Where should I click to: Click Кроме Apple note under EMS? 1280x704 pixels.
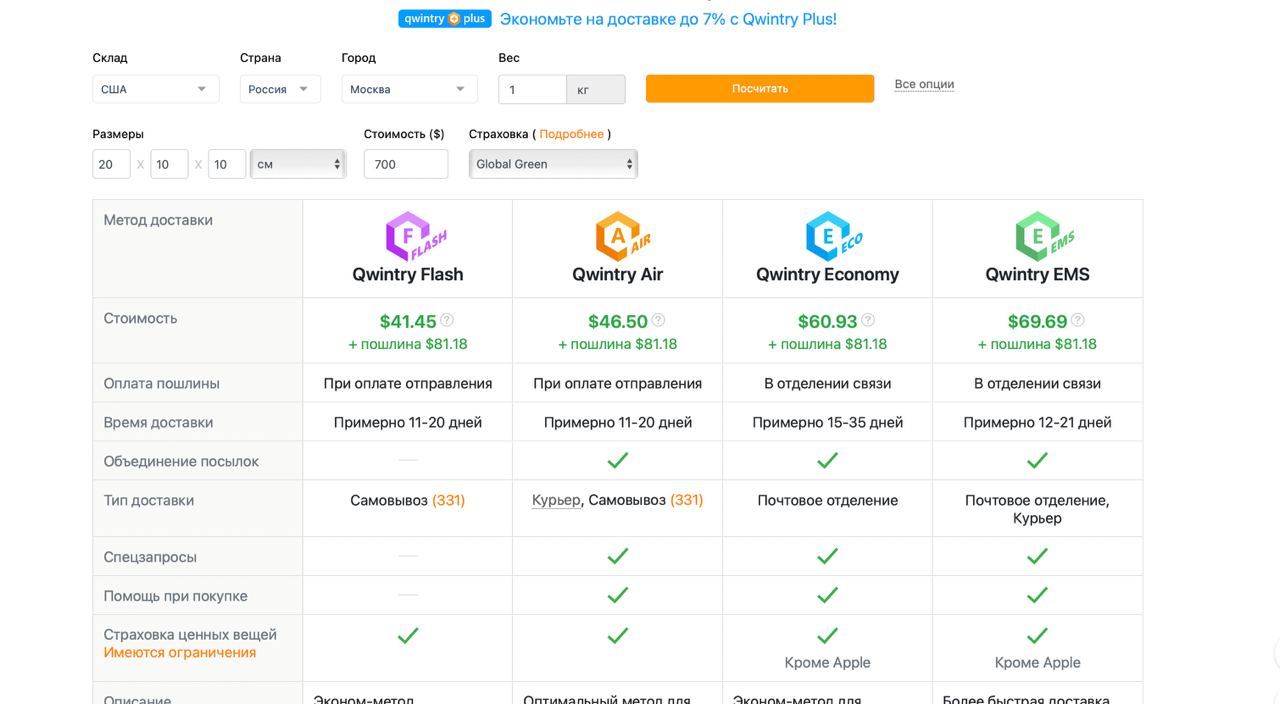[x=1037, y=662]
